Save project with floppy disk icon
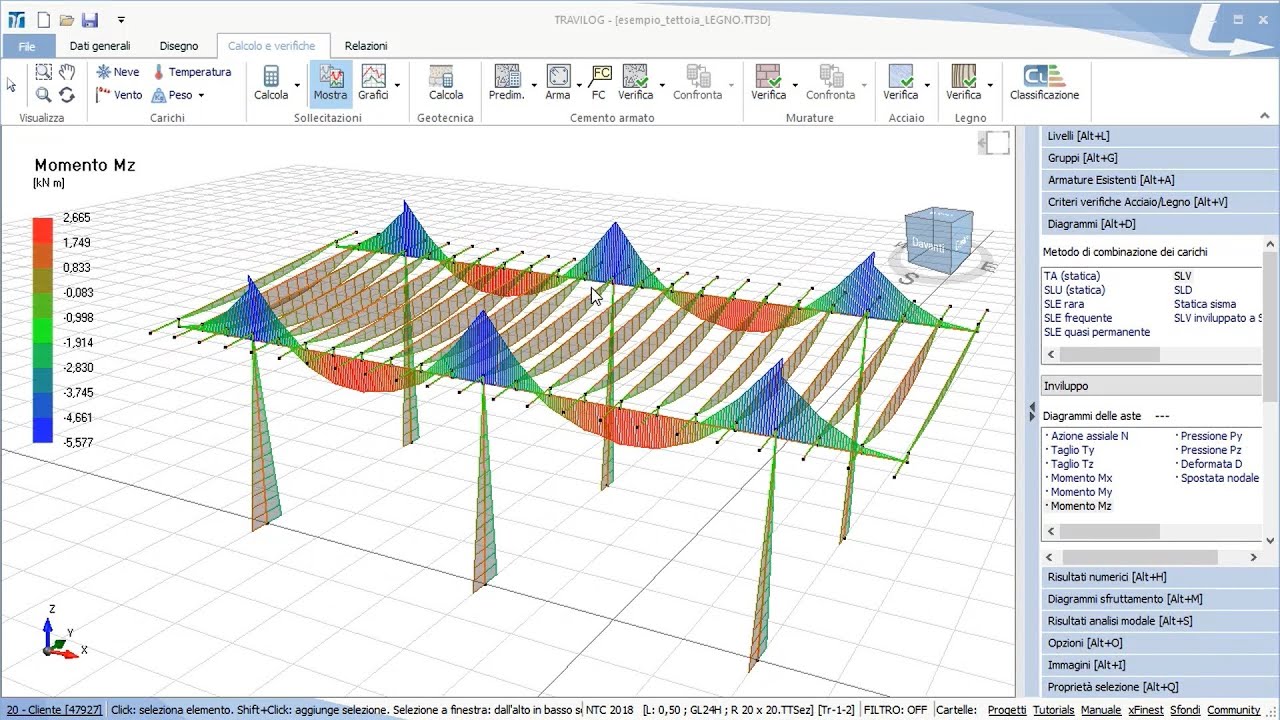This screenshot has height=720, width=1280. (89, 20)
